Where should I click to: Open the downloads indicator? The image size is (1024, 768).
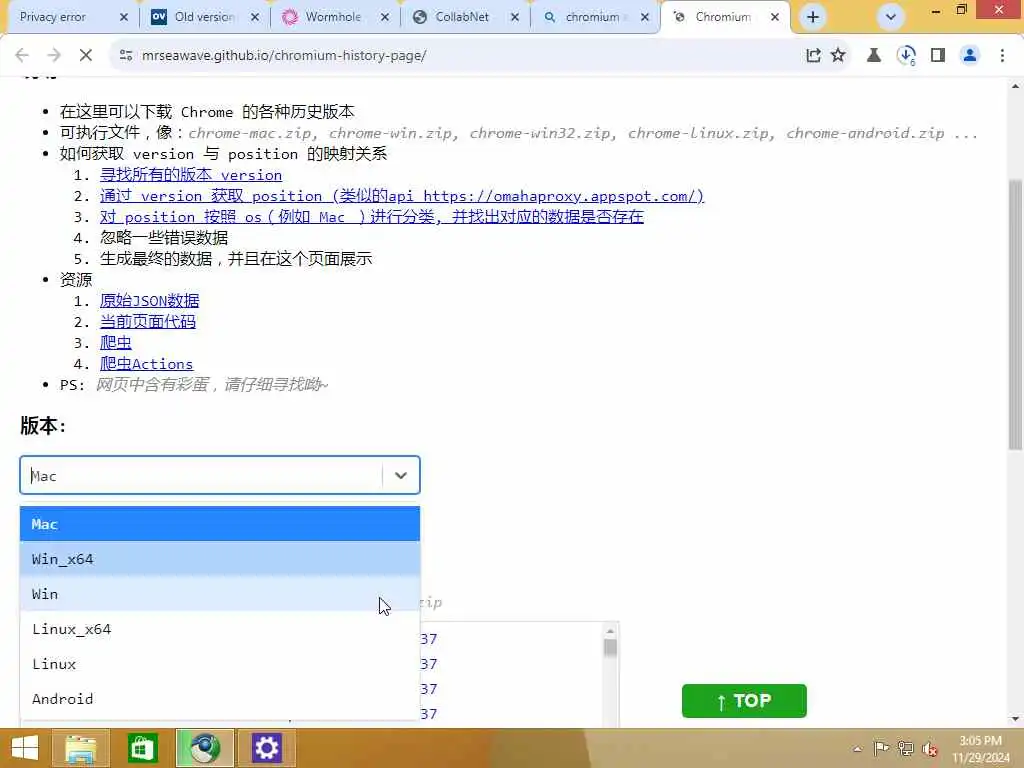tap(906, 56)
